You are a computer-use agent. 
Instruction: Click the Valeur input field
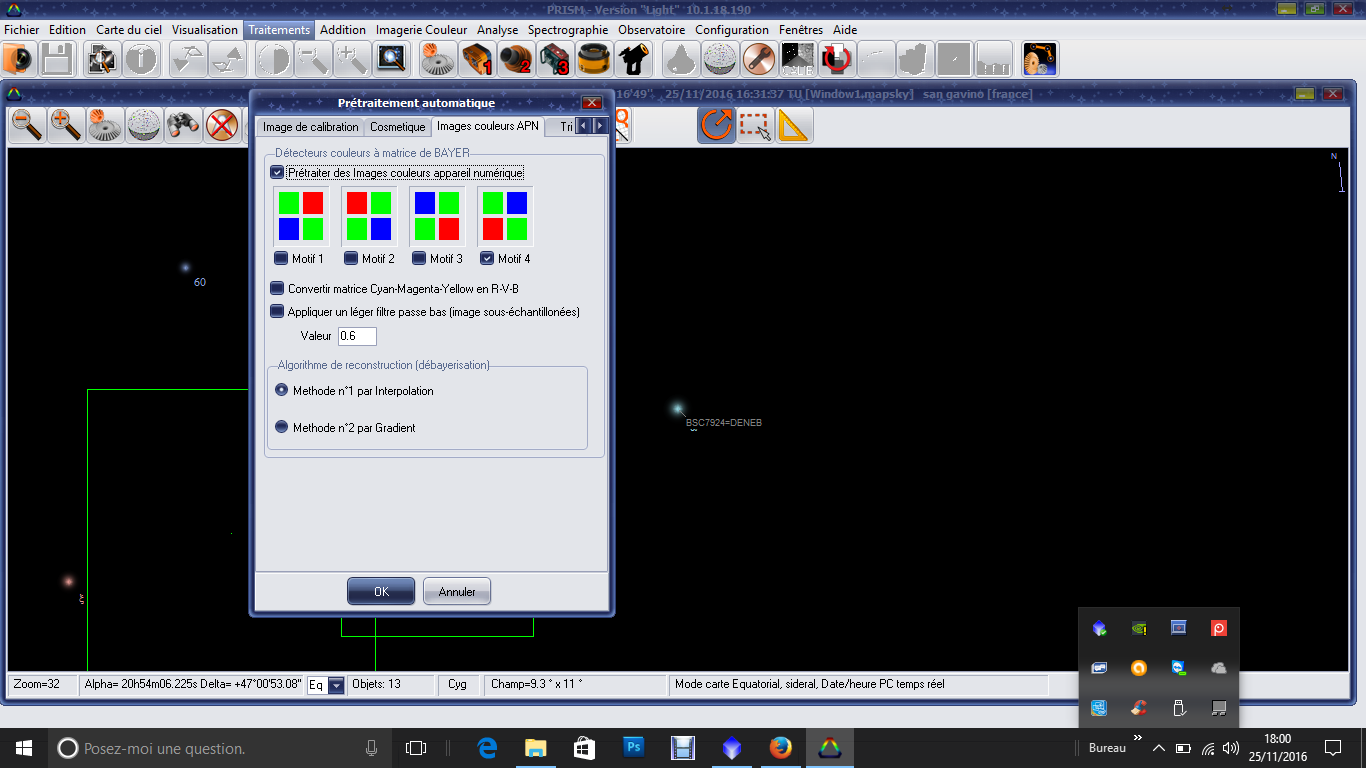[357, 336]
